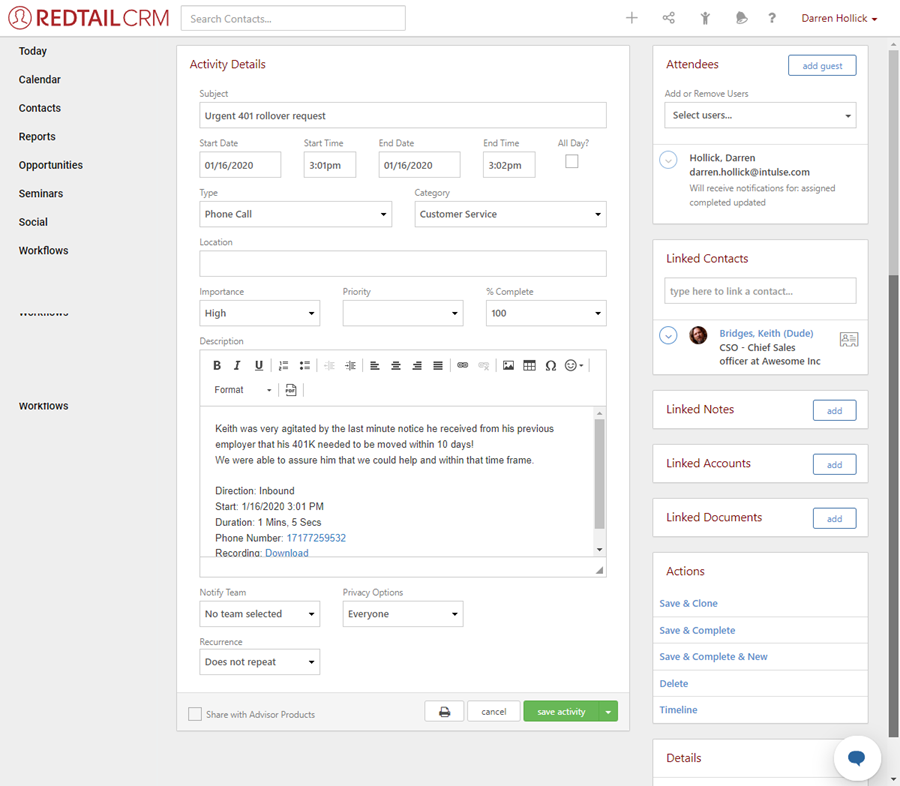
Task: Toggle bold formatting in description editor
Action: click(217, 366)
